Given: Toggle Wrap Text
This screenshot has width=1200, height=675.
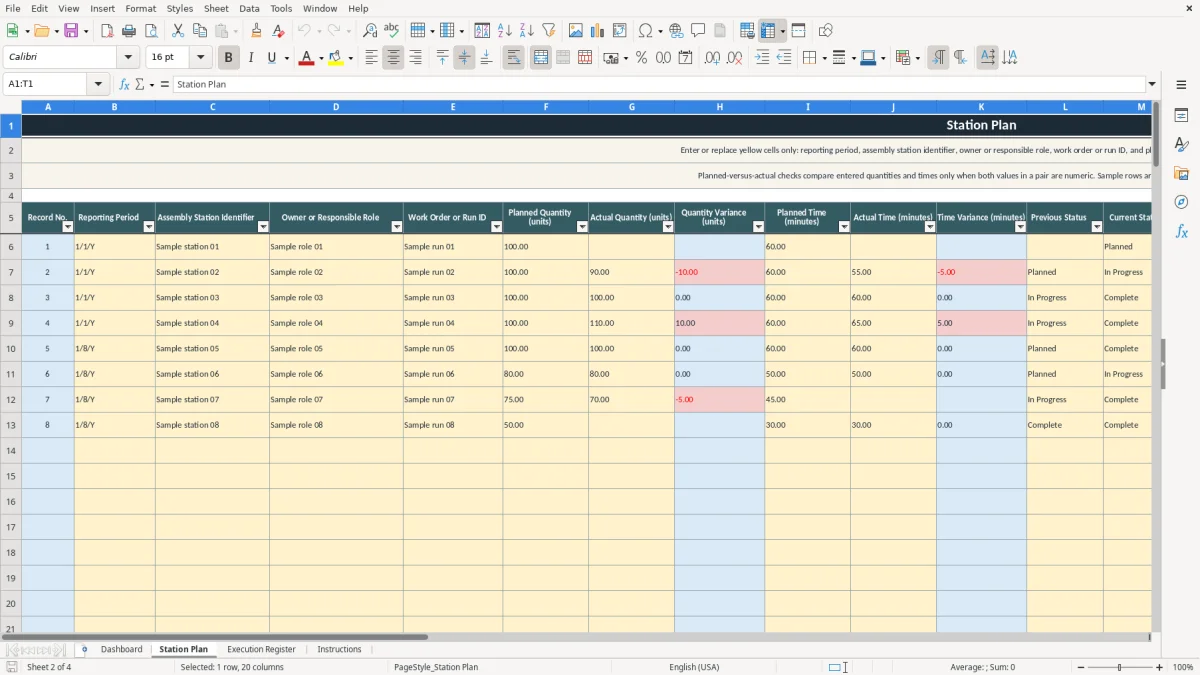Looking at the screenshot, I should tap(513, 58).
